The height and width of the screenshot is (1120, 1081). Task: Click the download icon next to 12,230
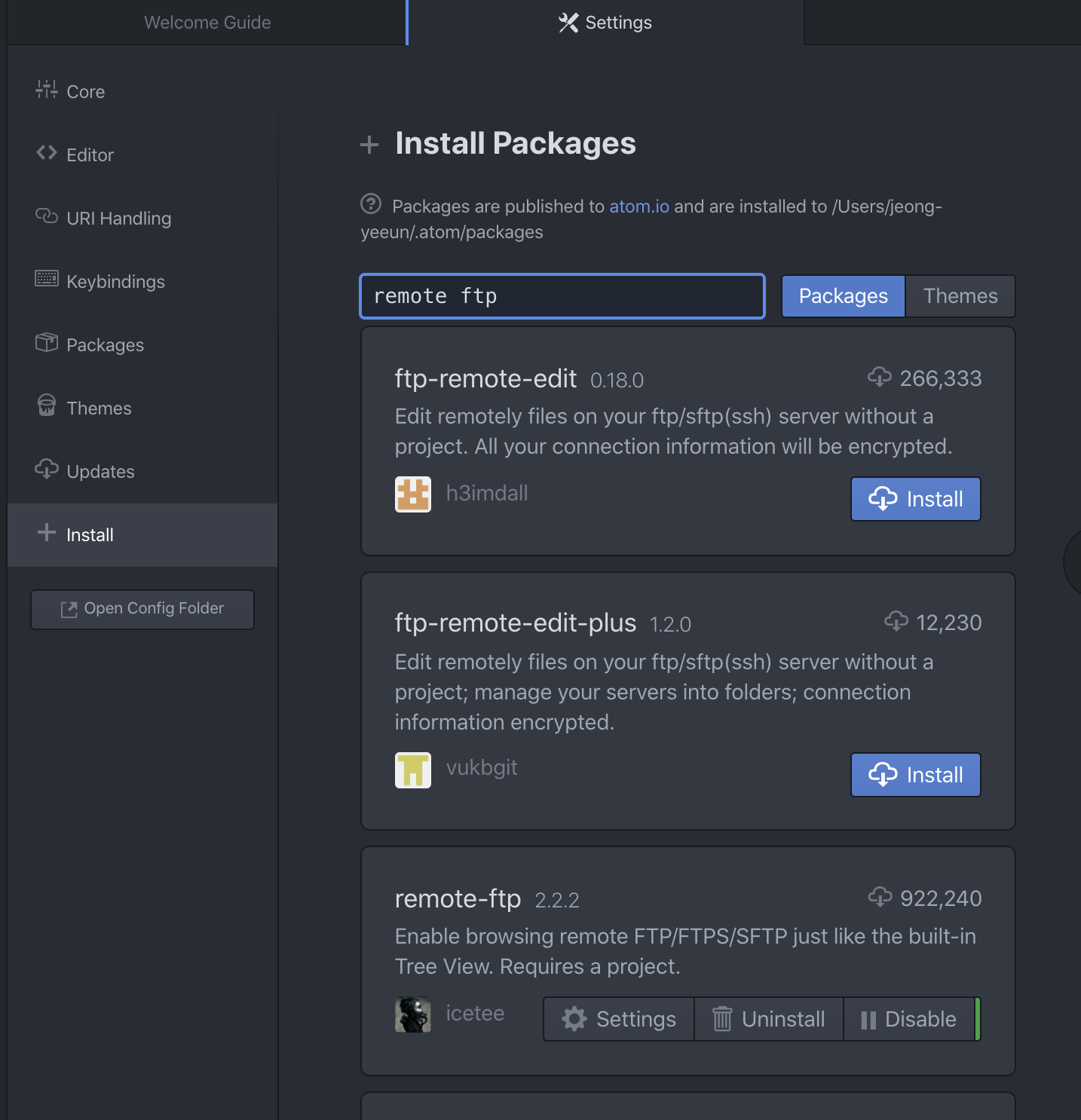coord(896,620)
